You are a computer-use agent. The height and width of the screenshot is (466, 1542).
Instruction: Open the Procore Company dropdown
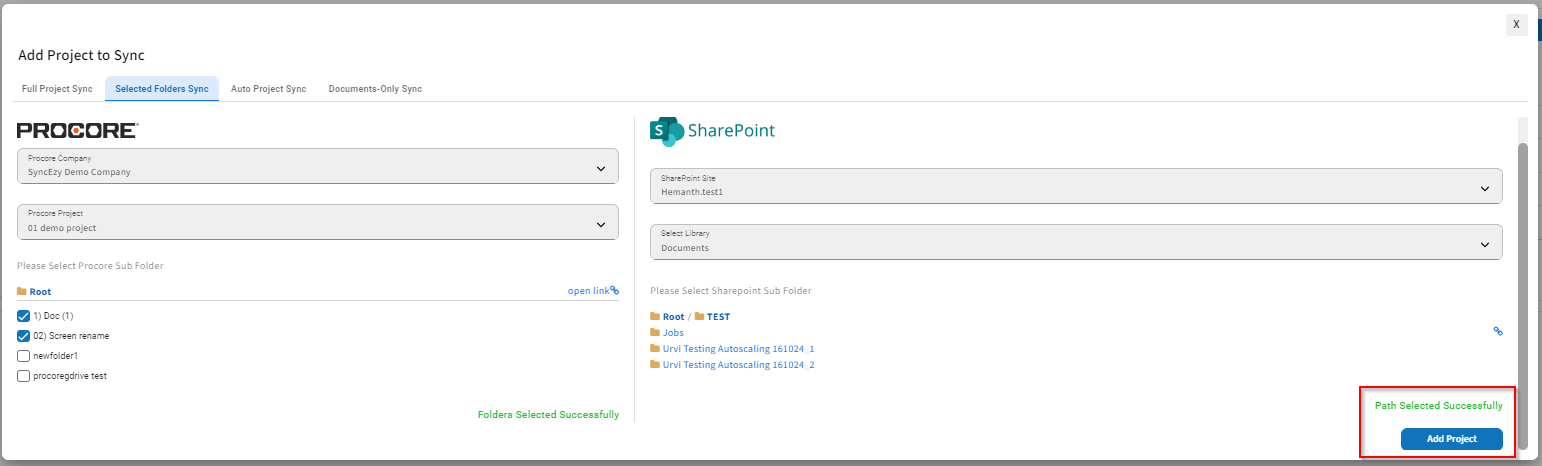(317, 166)
